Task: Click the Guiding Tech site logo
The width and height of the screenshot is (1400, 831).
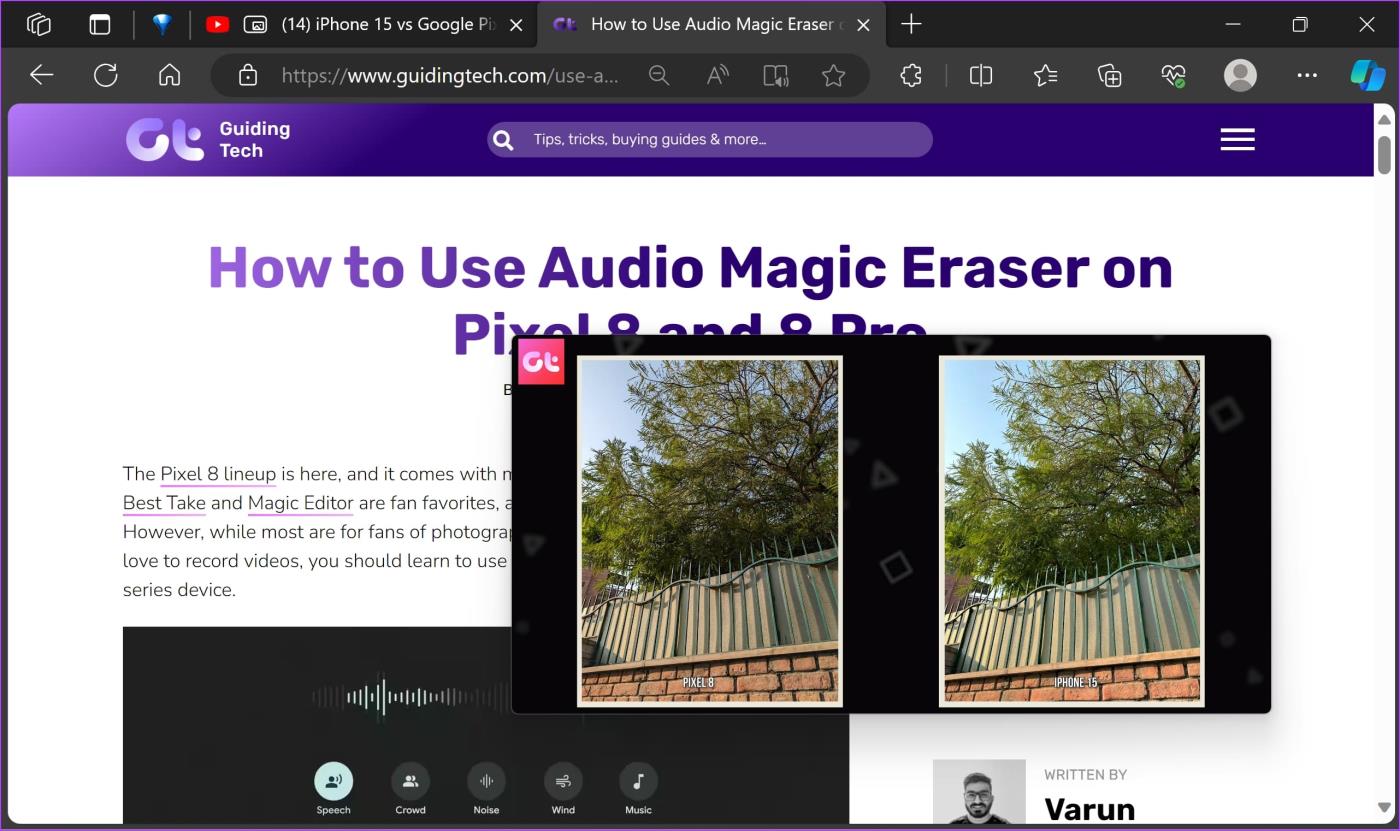Action: coord(208,140)
